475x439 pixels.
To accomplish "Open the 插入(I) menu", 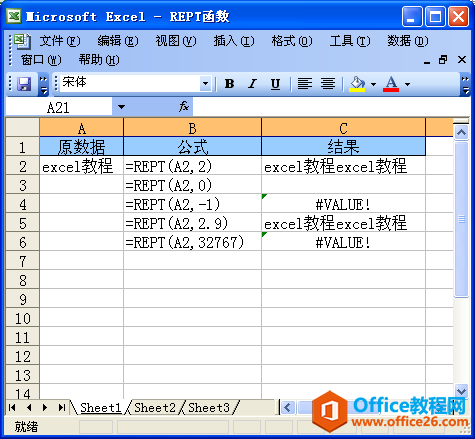I will pos(234,41).
